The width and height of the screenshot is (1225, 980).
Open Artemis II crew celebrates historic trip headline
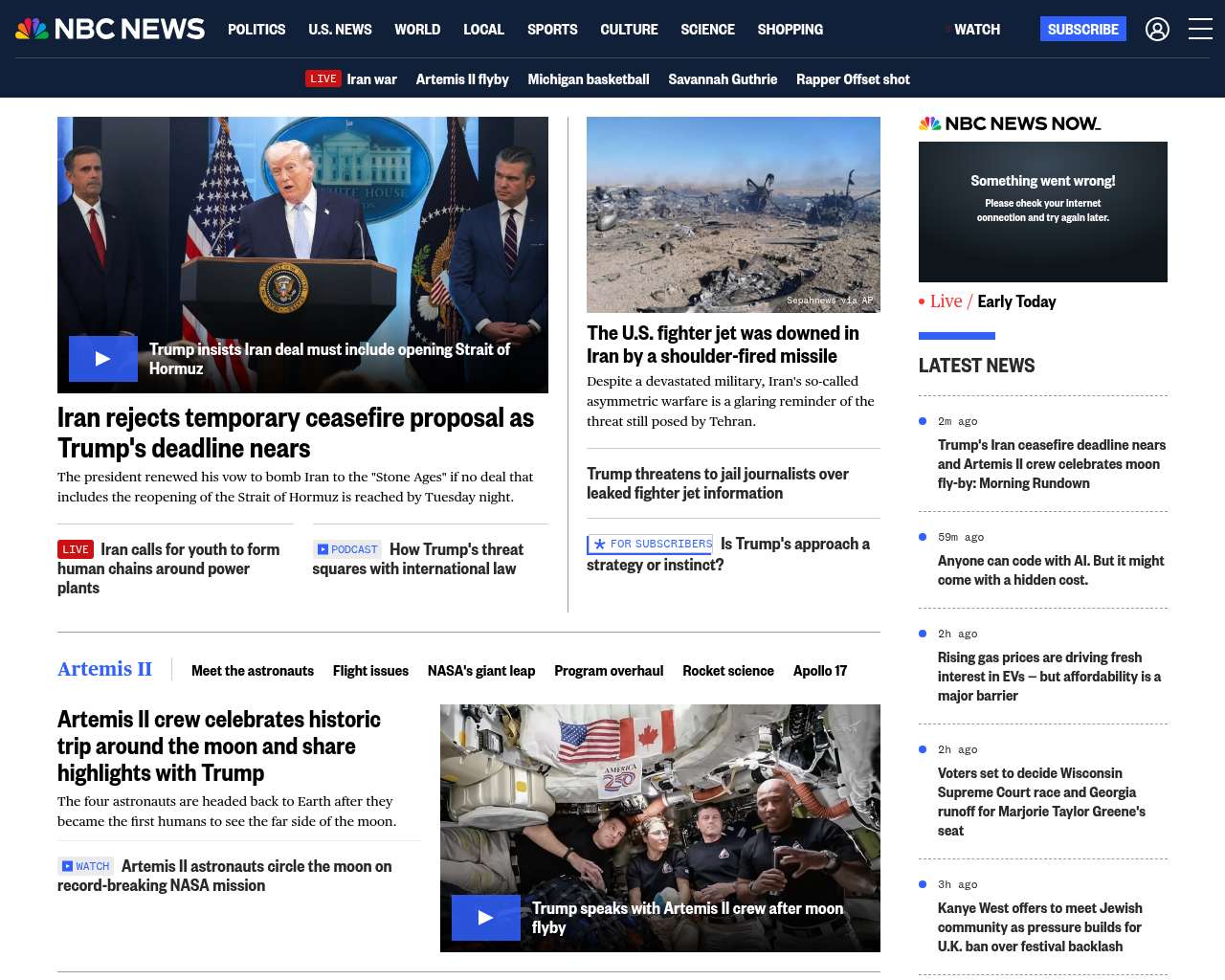click(x=219, y=746)
